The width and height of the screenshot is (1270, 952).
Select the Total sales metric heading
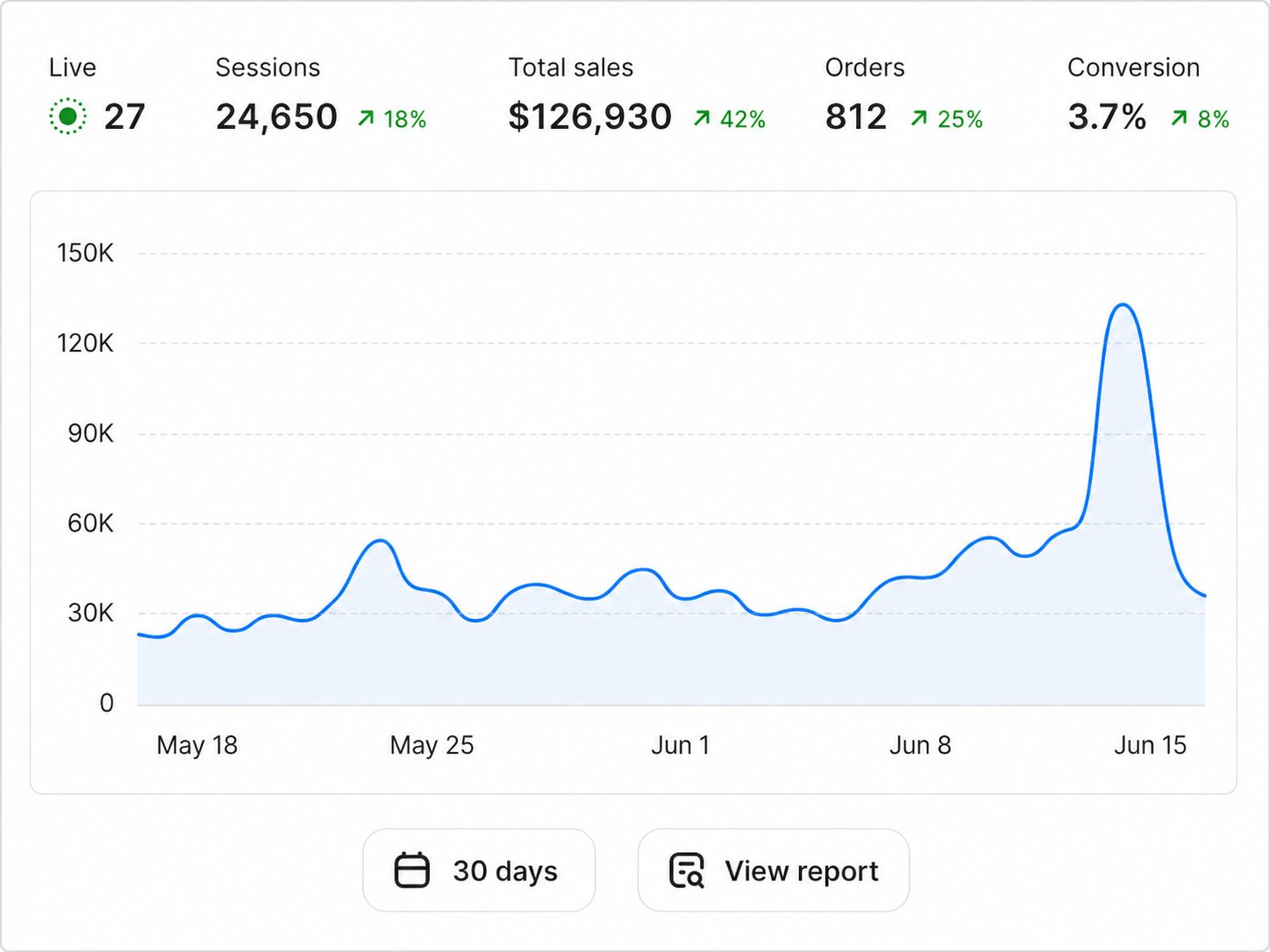[571, 67]
